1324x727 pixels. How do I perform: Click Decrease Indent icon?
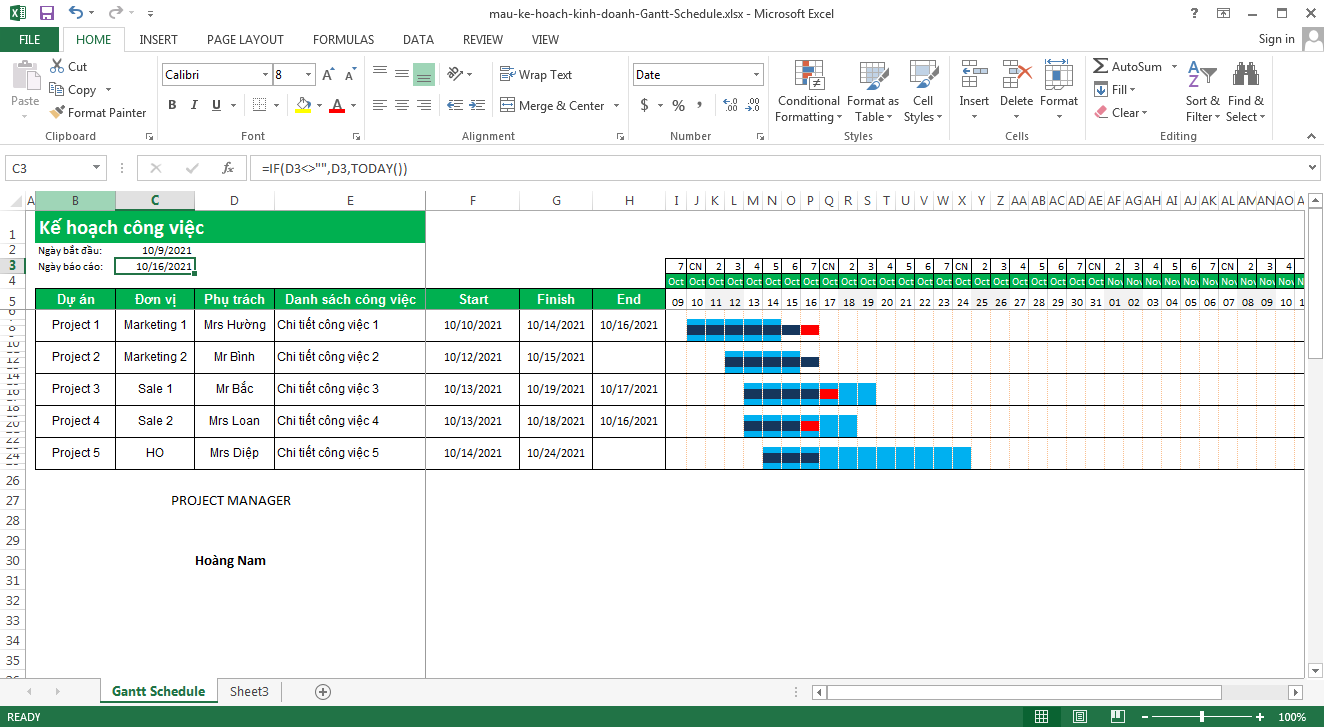(455, 105)
